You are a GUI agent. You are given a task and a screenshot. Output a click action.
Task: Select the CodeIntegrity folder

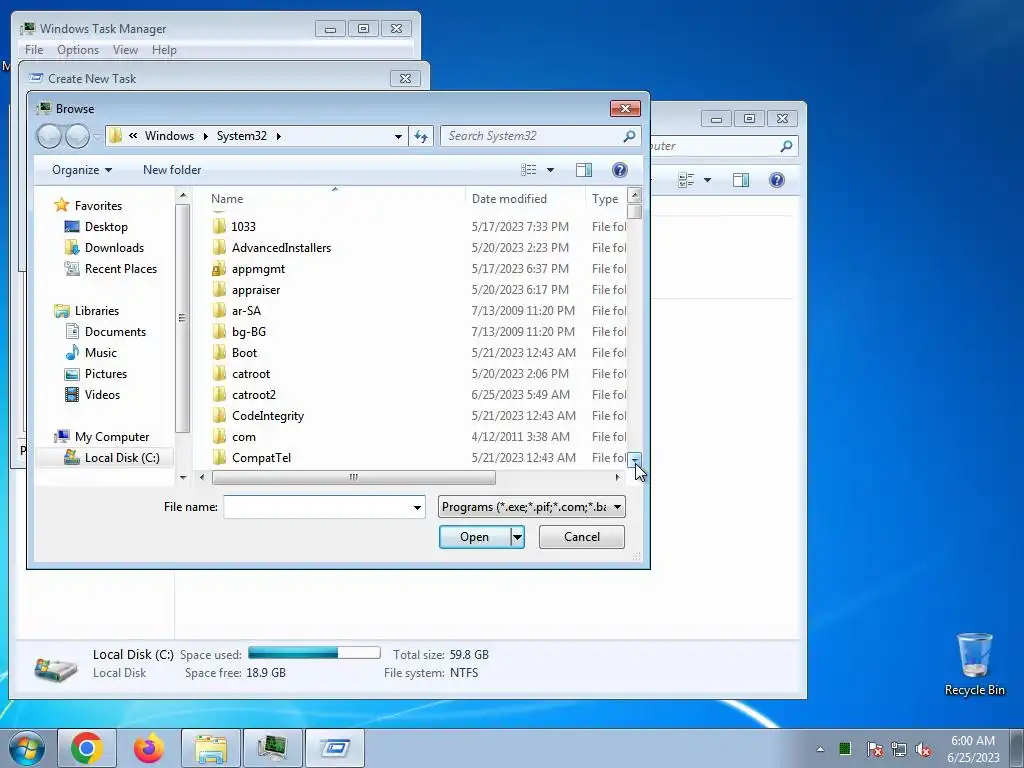268,415
